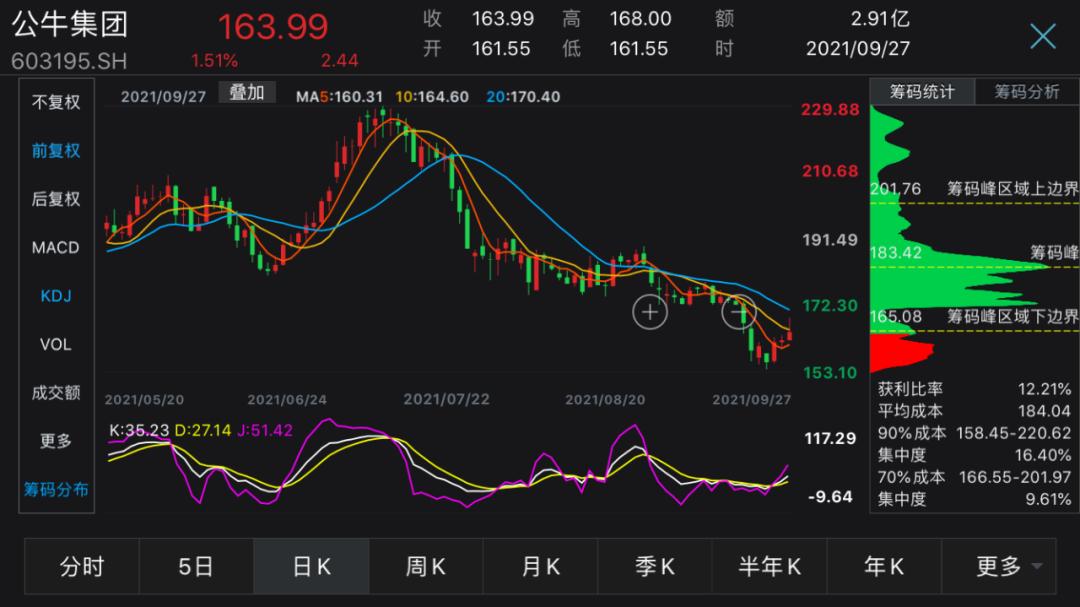Show the VOL indicator
Viewport: 1080px width, 607px height.
click(x=56, y=344)
